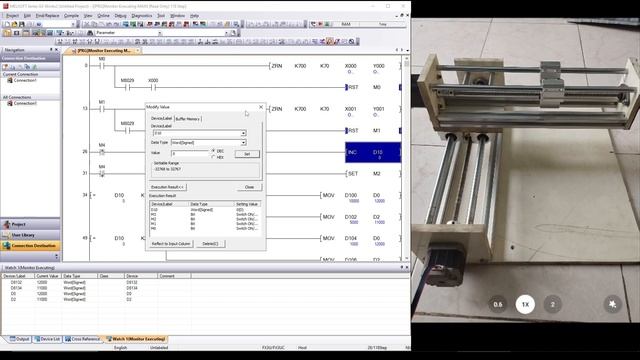The image size is (640, 360).
Task: Select the D10 row in Execution Result list
Action: pos(205,210)
